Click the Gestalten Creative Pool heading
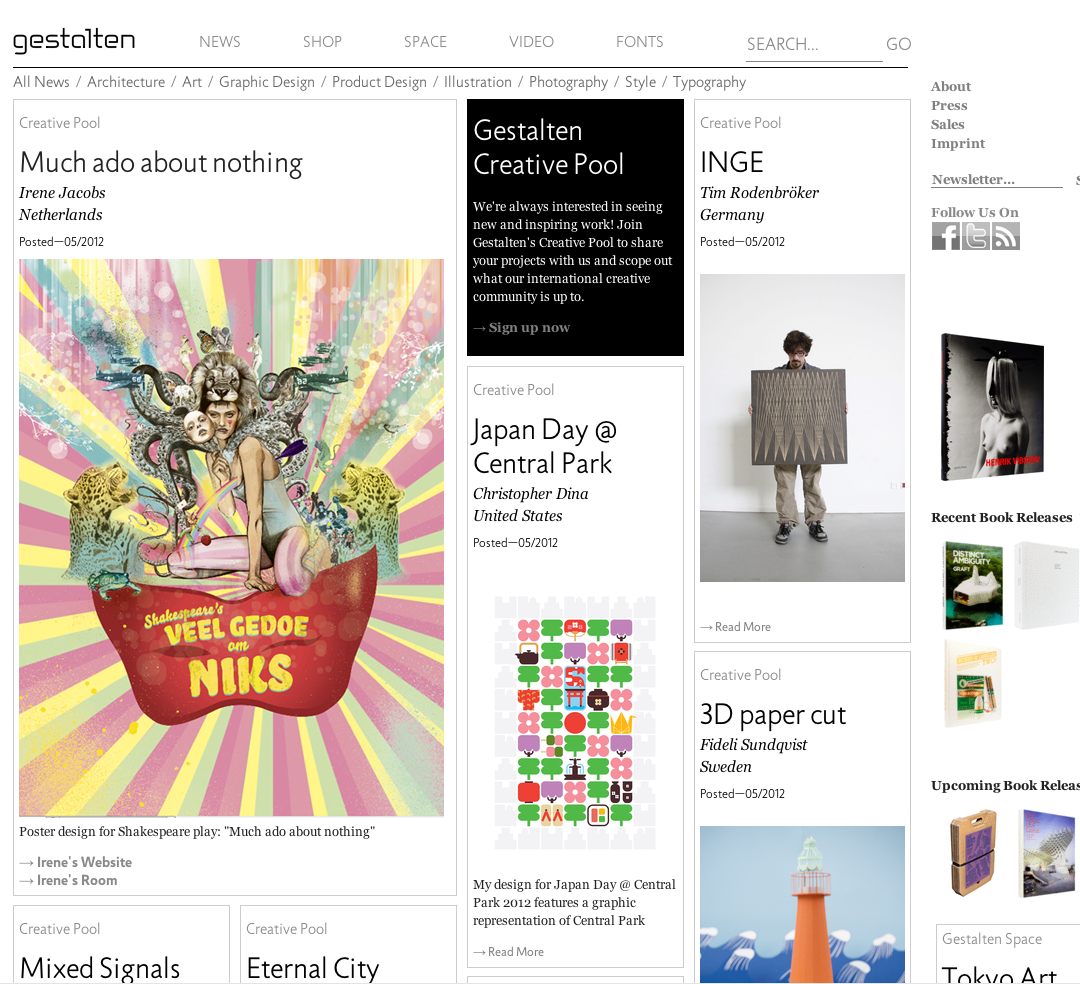Image resolution: width=1080 pixels, height=984 pixels. [548, 147]
